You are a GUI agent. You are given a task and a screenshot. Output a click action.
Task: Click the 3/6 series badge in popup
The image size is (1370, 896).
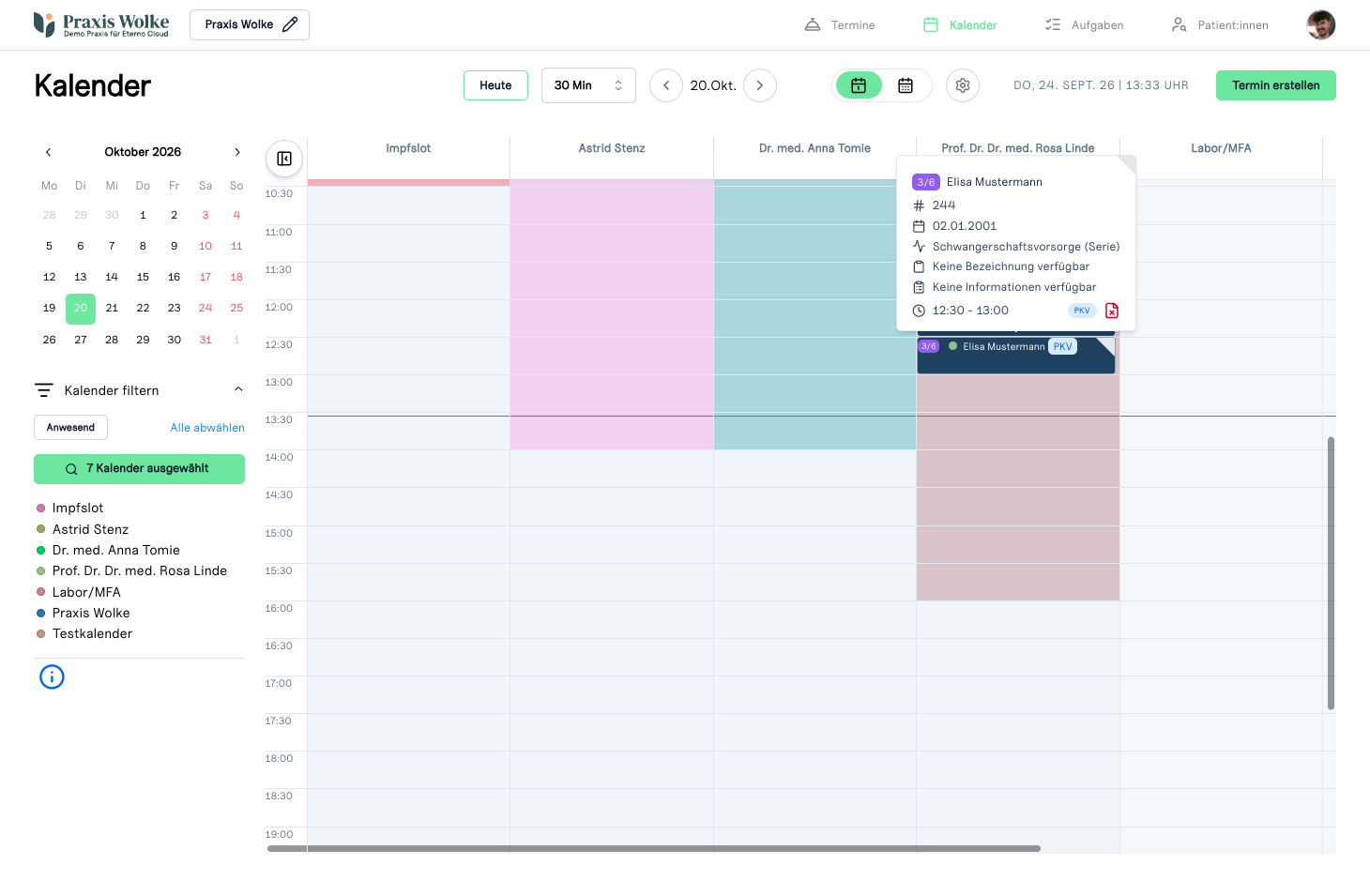point(926,182)
